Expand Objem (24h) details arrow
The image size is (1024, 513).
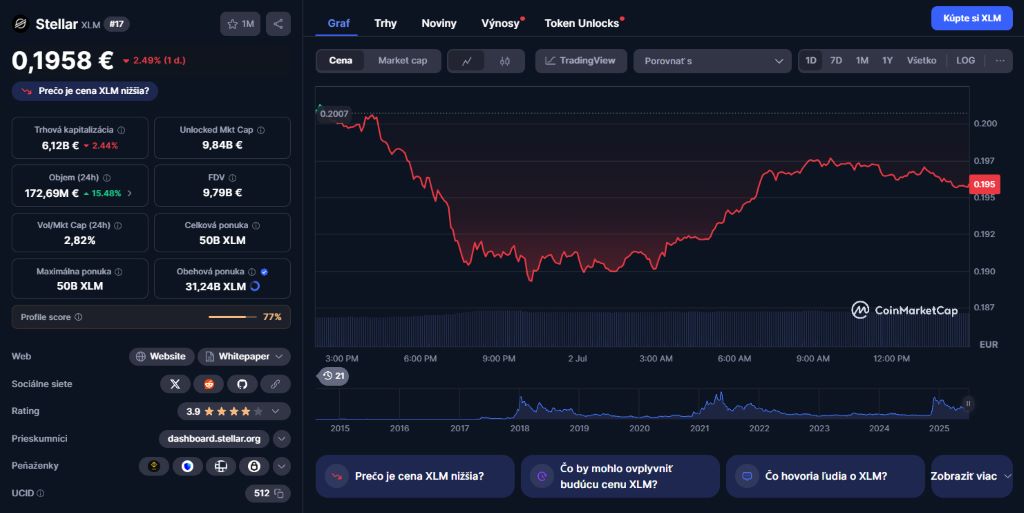(x=129, y=193)
